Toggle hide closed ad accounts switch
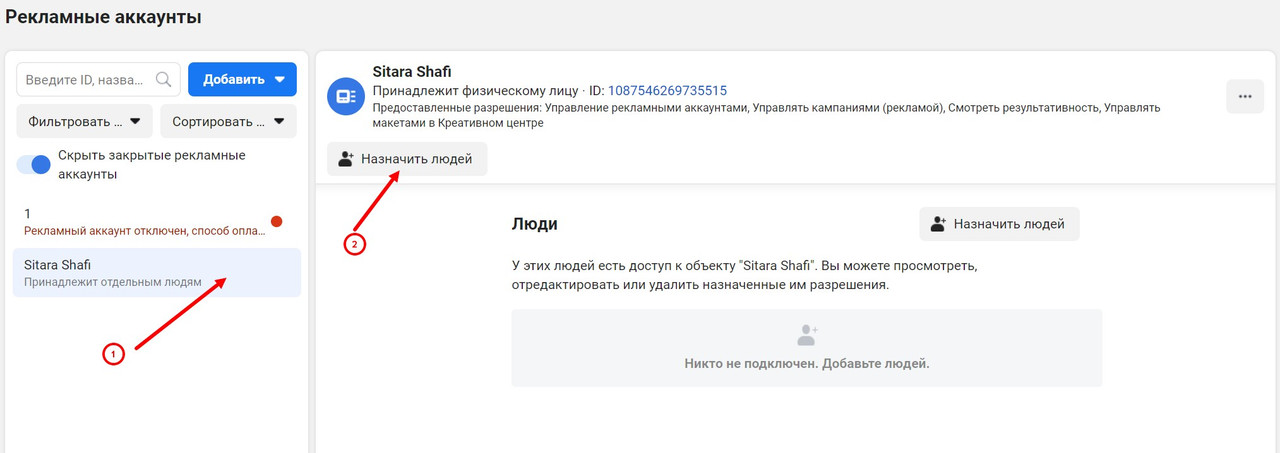 coord(33,165)
